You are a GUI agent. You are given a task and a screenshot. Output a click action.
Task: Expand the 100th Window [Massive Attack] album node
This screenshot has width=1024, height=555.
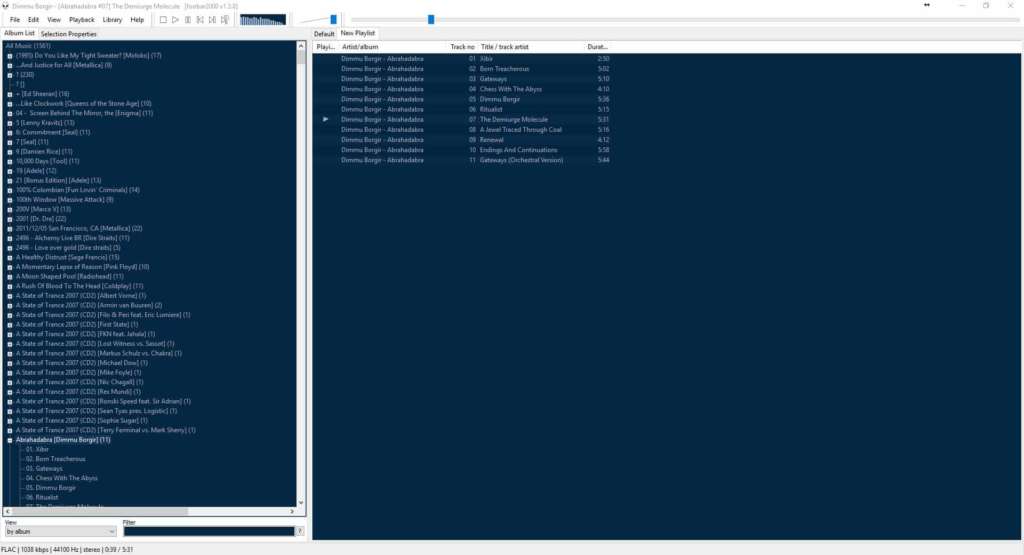point(10,200)
